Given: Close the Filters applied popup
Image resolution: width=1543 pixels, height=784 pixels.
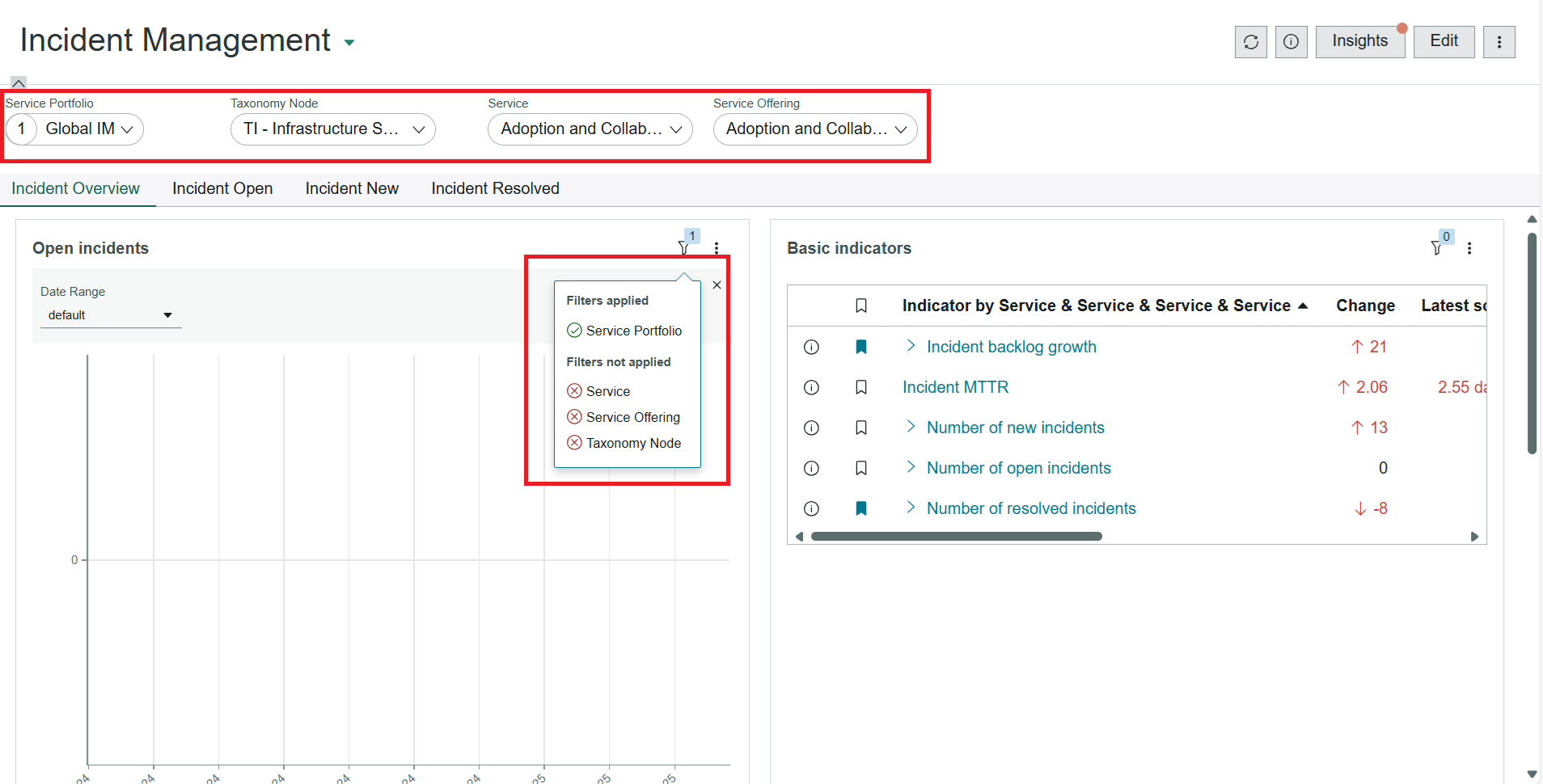Looking at the screenshot, I should [717, 285].
